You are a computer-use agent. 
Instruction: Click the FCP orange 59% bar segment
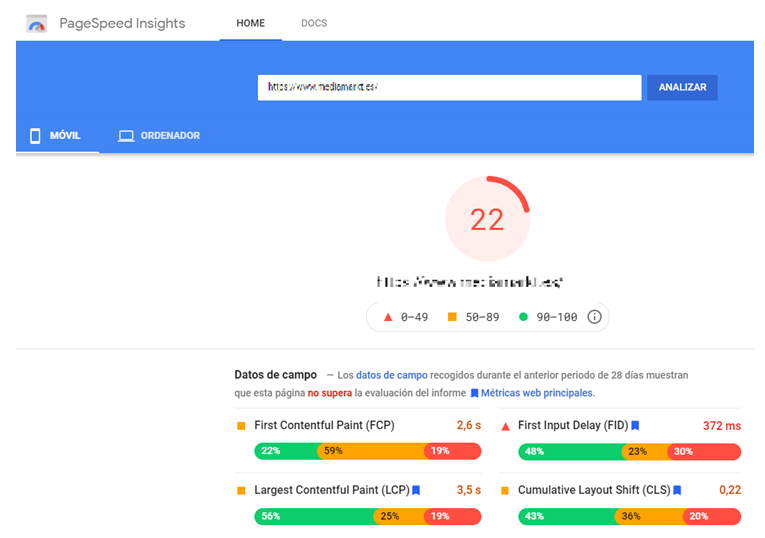371,451
